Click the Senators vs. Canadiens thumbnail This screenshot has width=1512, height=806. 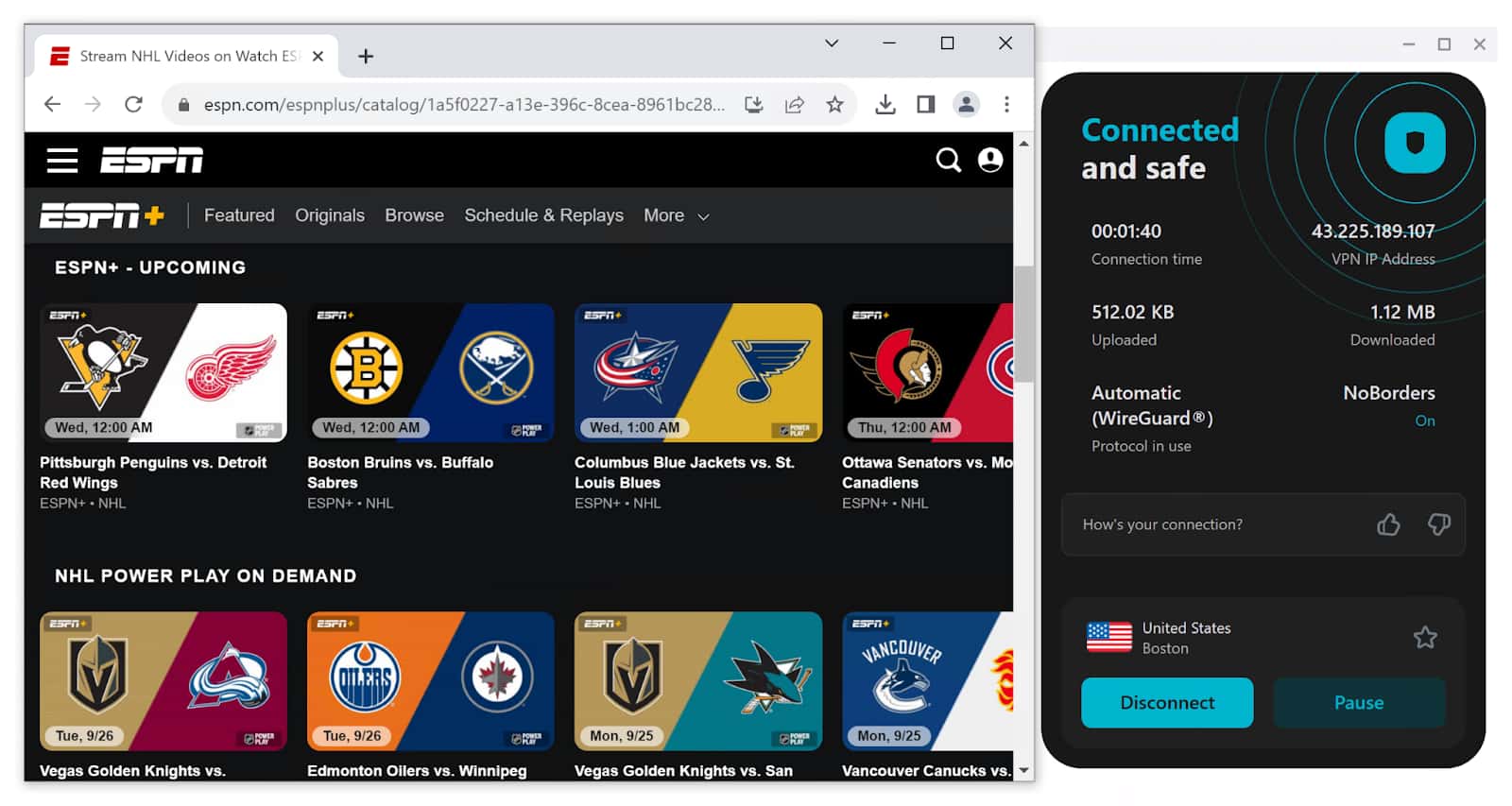927,372
